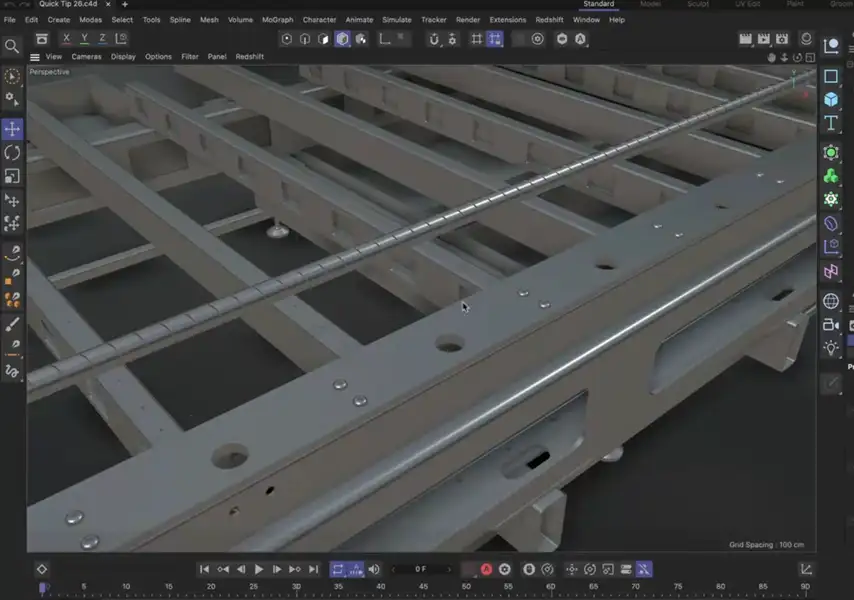Select the Move tool in the left toolbar
Viewport: 854px width, 600px height.
(x=13, y=128)
